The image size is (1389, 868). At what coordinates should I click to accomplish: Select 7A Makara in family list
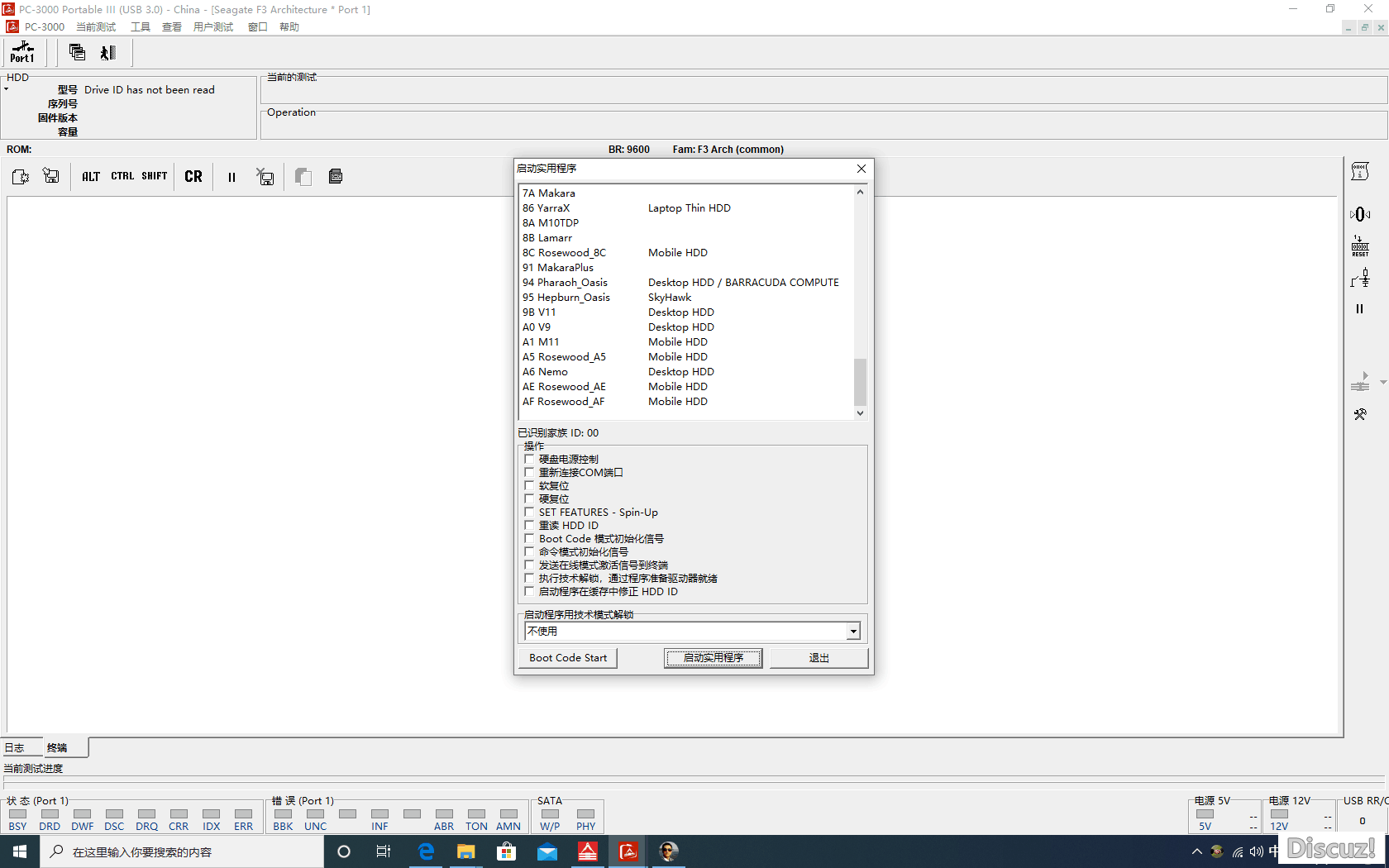click(x=686, y=193)
